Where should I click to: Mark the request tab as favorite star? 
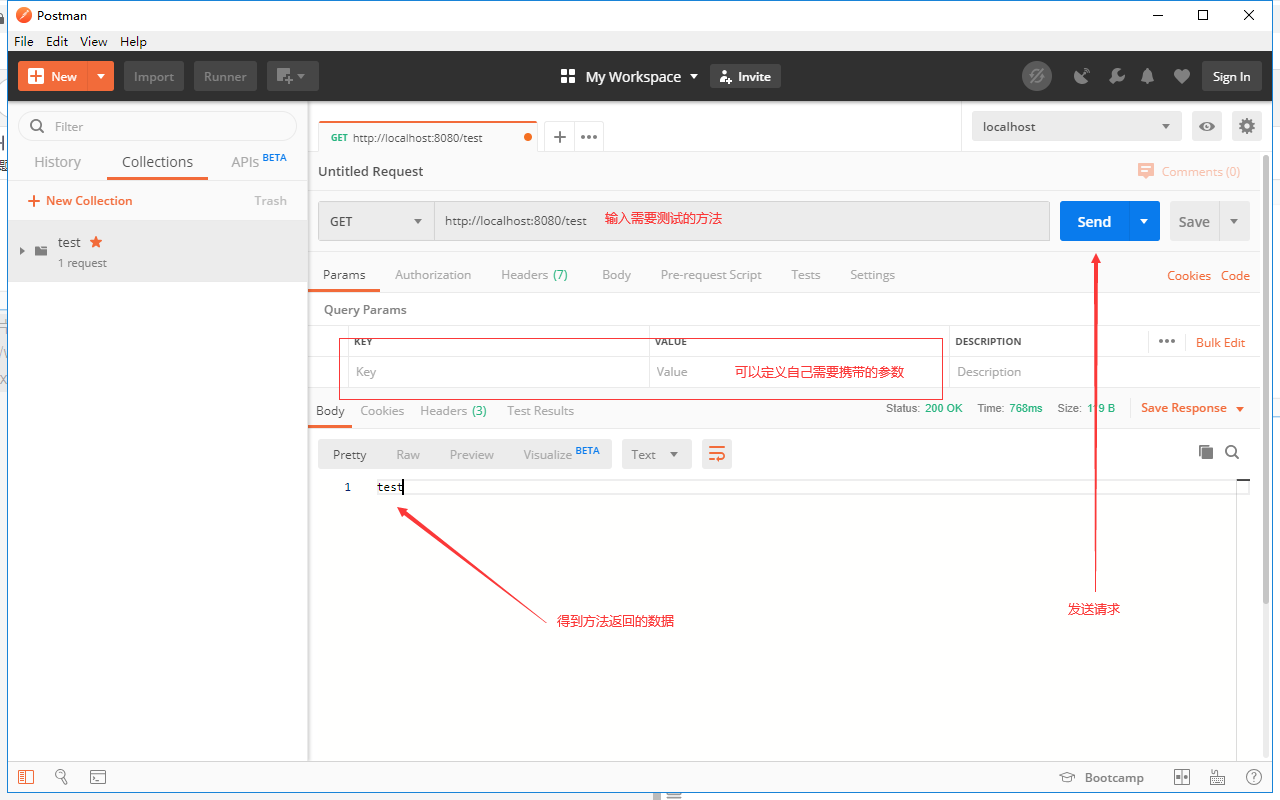coord(94,242)
